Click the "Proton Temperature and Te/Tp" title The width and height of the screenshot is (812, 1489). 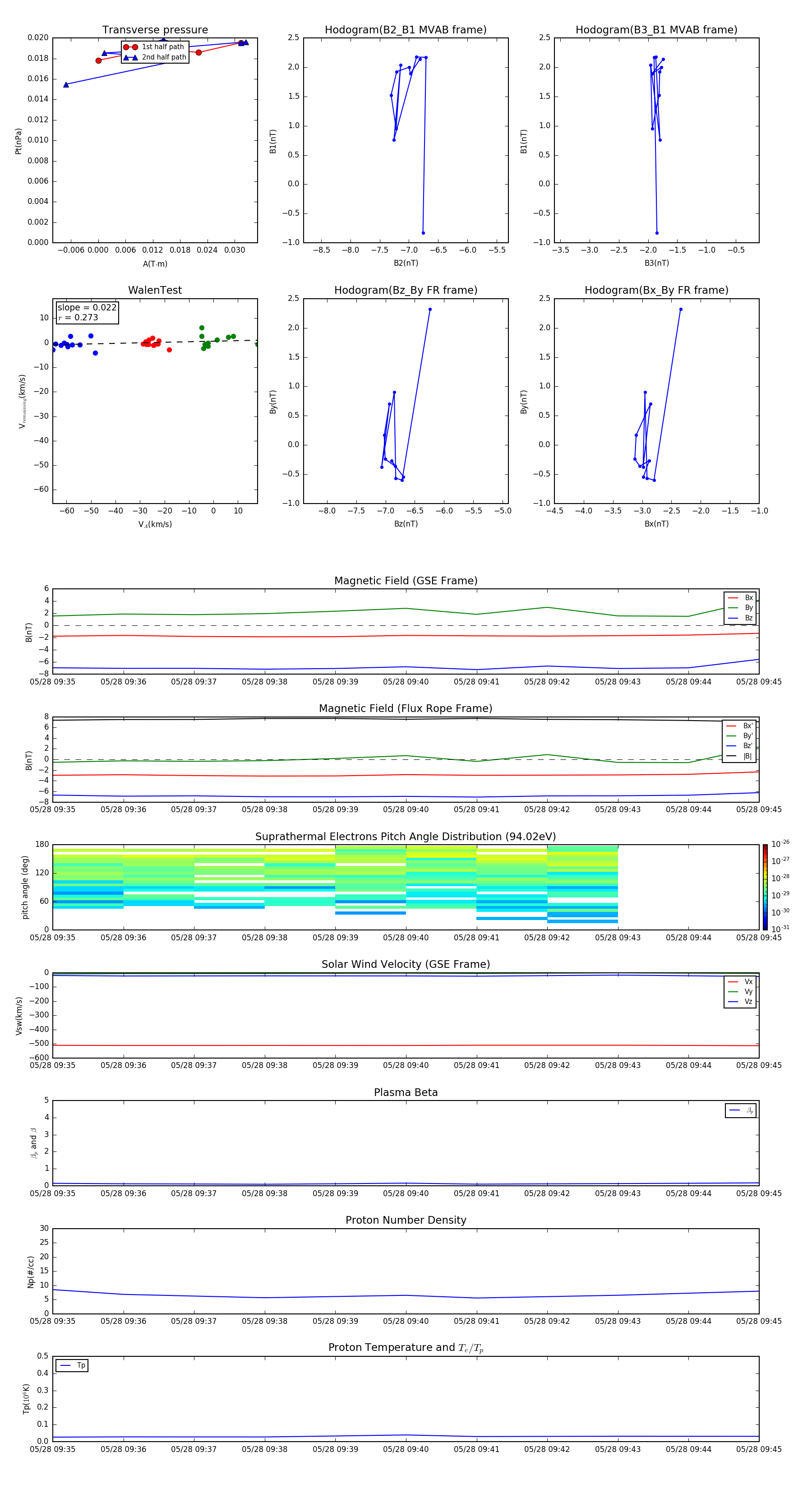[406, 1348]
